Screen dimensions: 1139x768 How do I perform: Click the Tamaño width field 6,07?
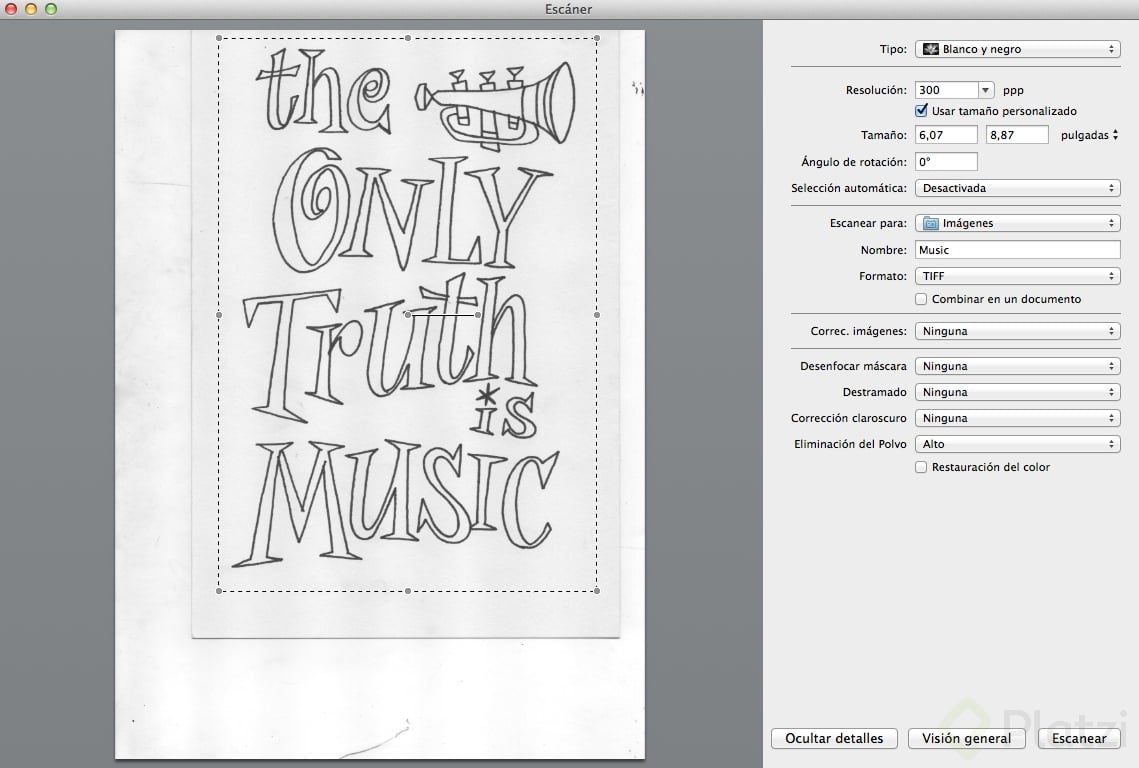946,135
